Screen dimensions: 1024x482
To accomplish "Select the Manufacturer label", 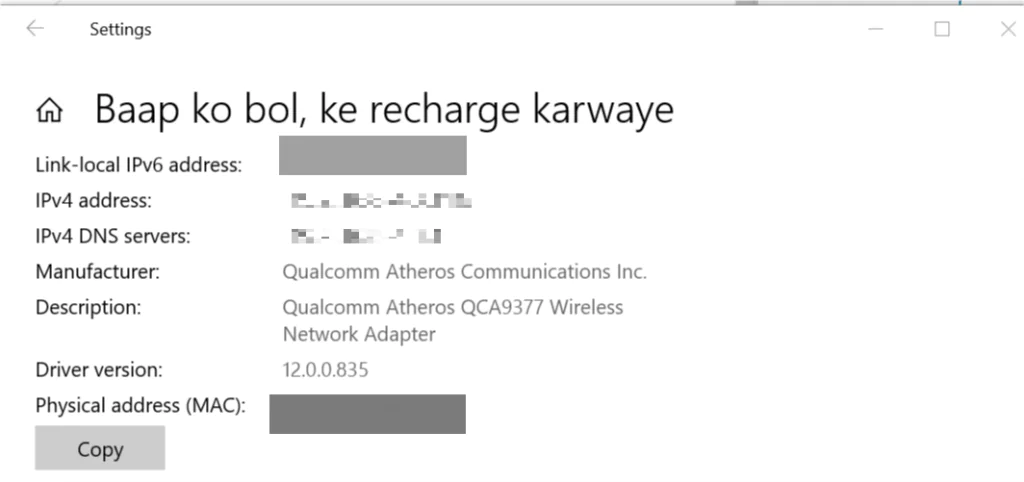I will [97, 271].
